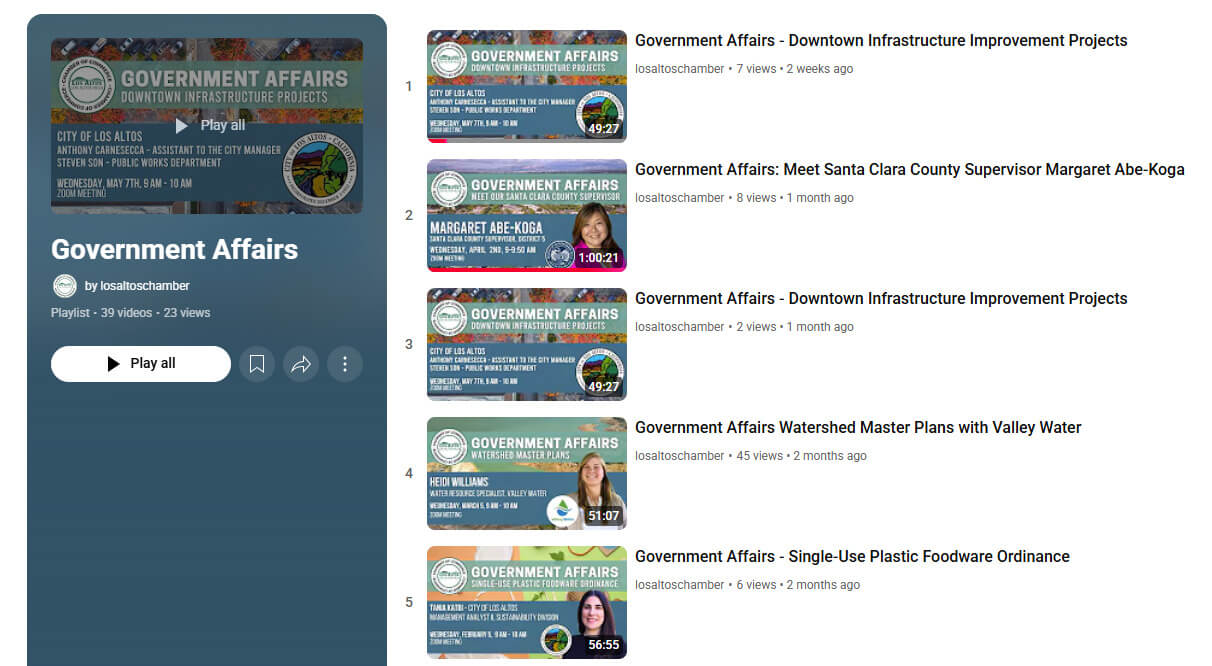
Task: Click '8 views • 1 month ago' text
Action: coord(795,198)
